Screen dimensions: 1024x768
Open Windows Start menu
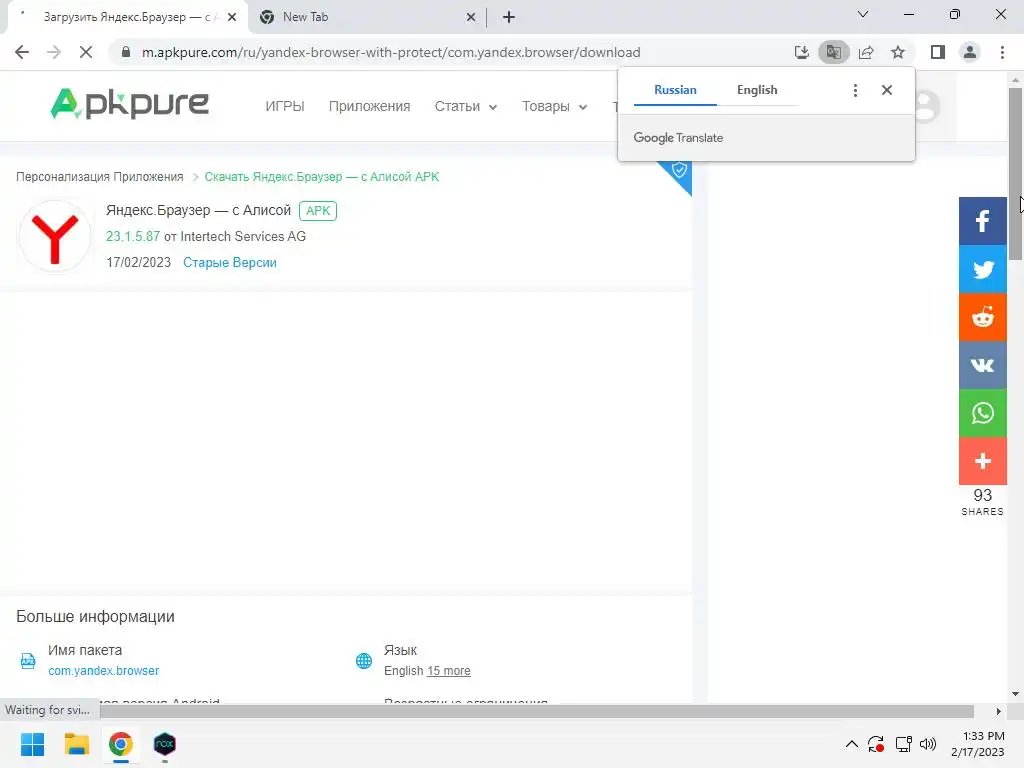coord(32,744)
